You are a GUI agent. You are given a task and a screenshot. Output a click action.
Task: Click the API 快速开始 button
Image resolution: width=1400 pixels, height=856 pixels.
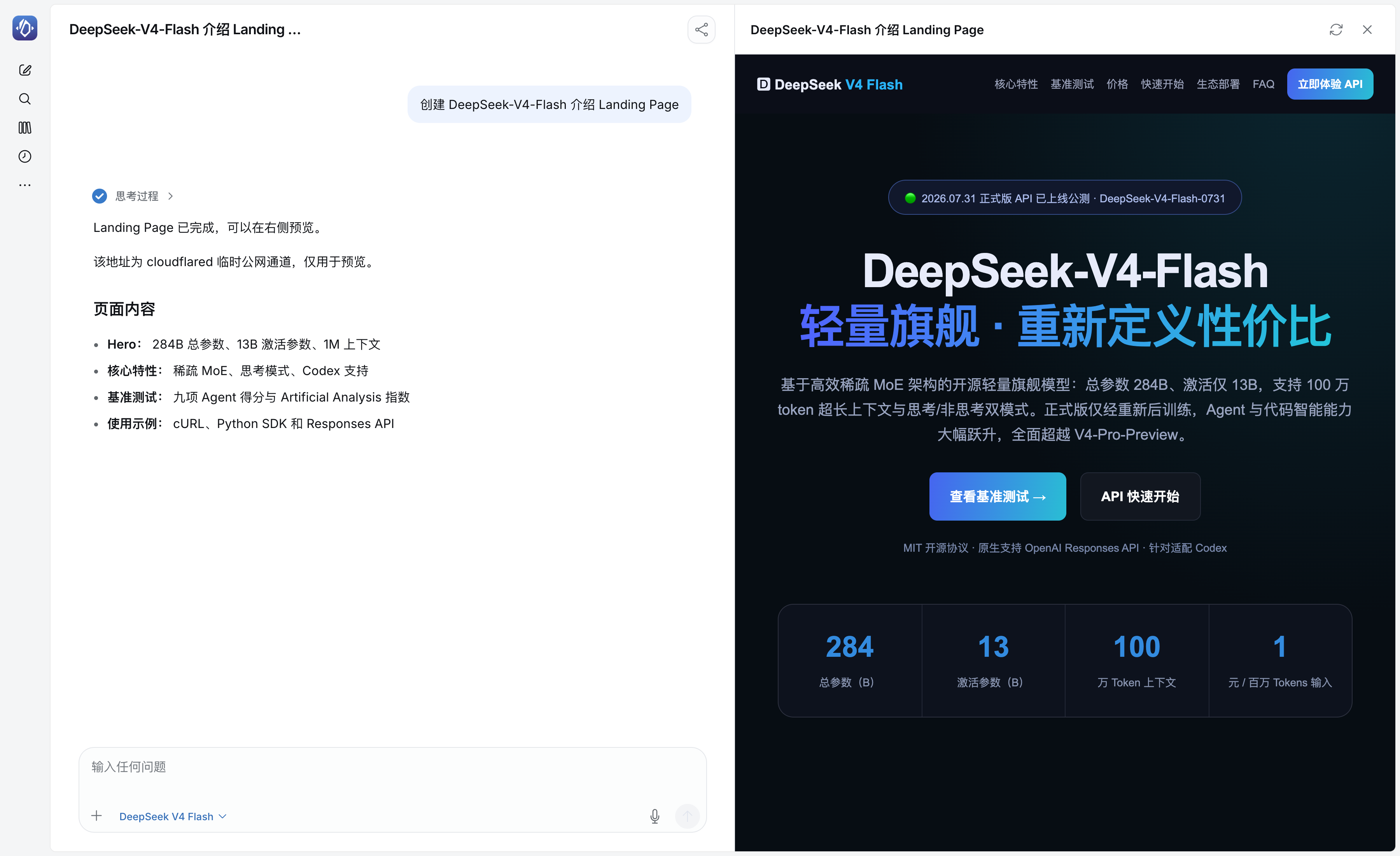1140,496
